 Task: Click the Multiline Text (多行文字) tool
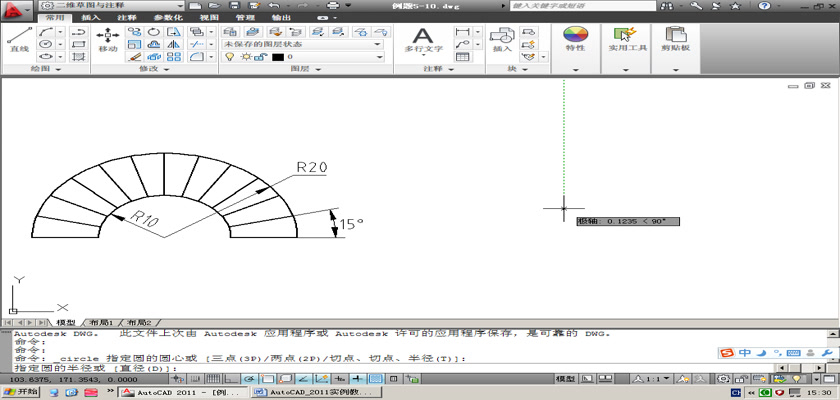coord(423,41)
